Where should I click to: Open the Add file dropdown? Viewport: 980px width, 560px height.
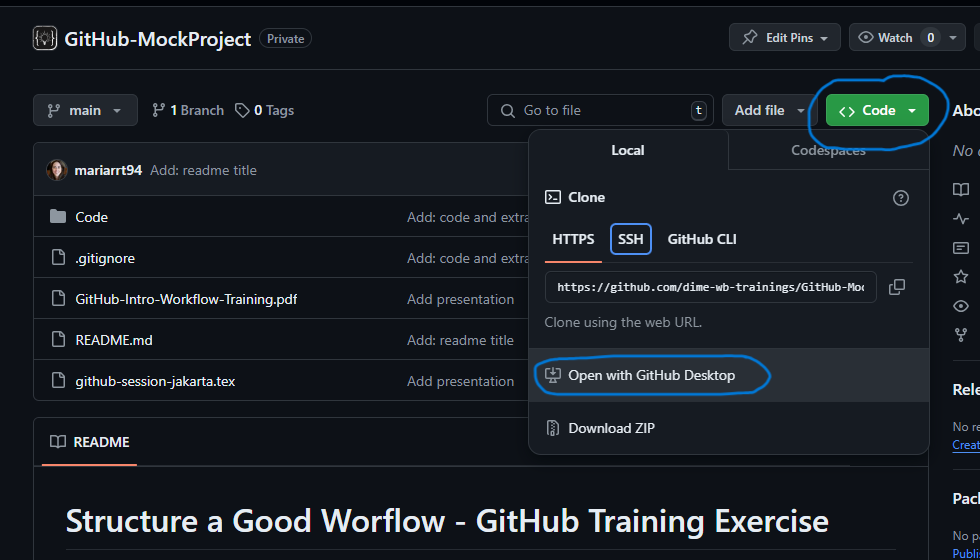[770, 110]
